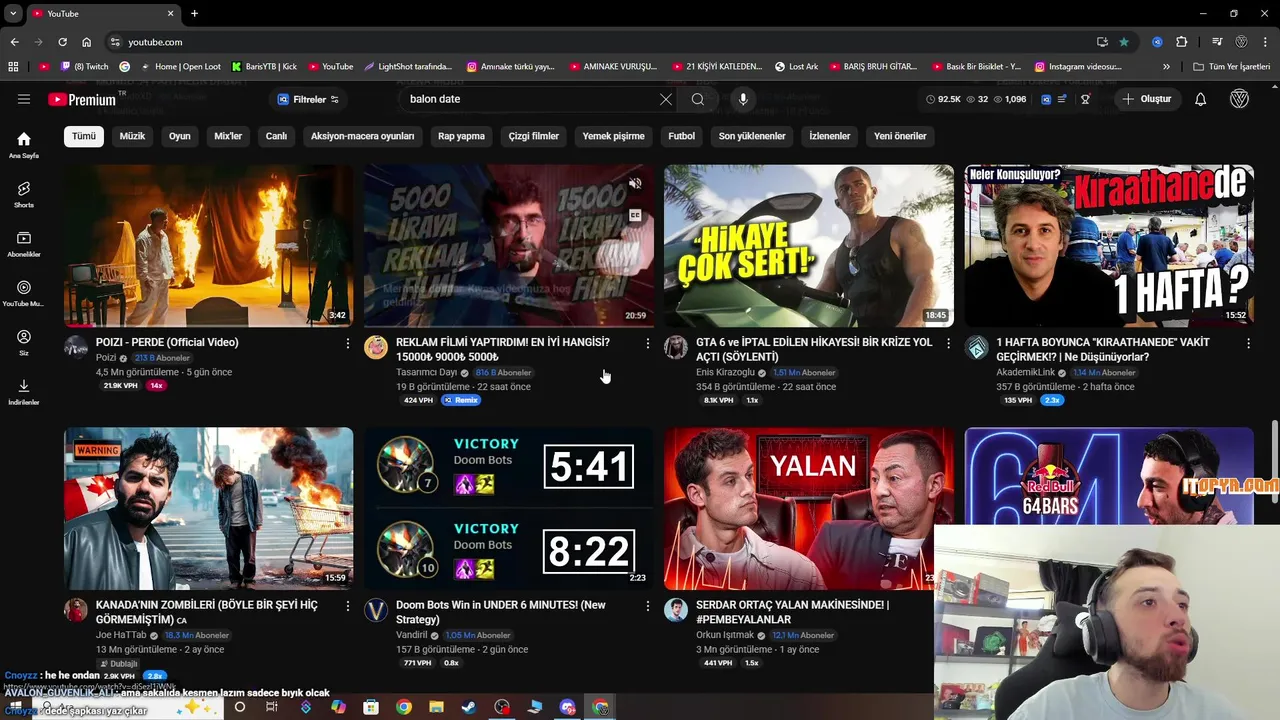The image size is (1280, 720).
Task: Click the Remix badge under REKLAM FİLMİ
Action: click(x=461, y=400)
